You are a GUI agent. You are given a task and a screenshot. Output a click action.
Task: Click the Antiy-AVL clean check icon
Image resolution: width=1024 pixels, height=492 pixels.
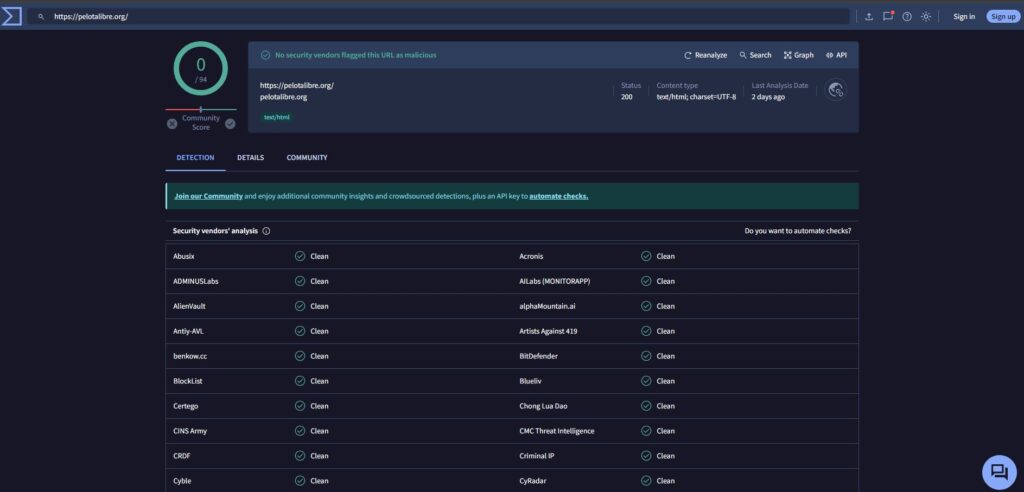[x=300, y=331]
